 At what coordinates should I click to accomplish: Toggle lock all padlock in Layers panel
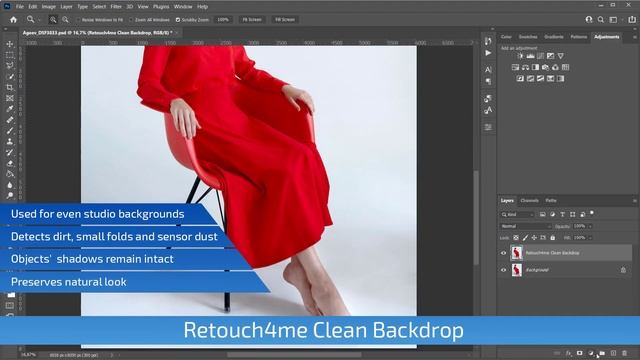pyautogui.click(x=553, y=238)
